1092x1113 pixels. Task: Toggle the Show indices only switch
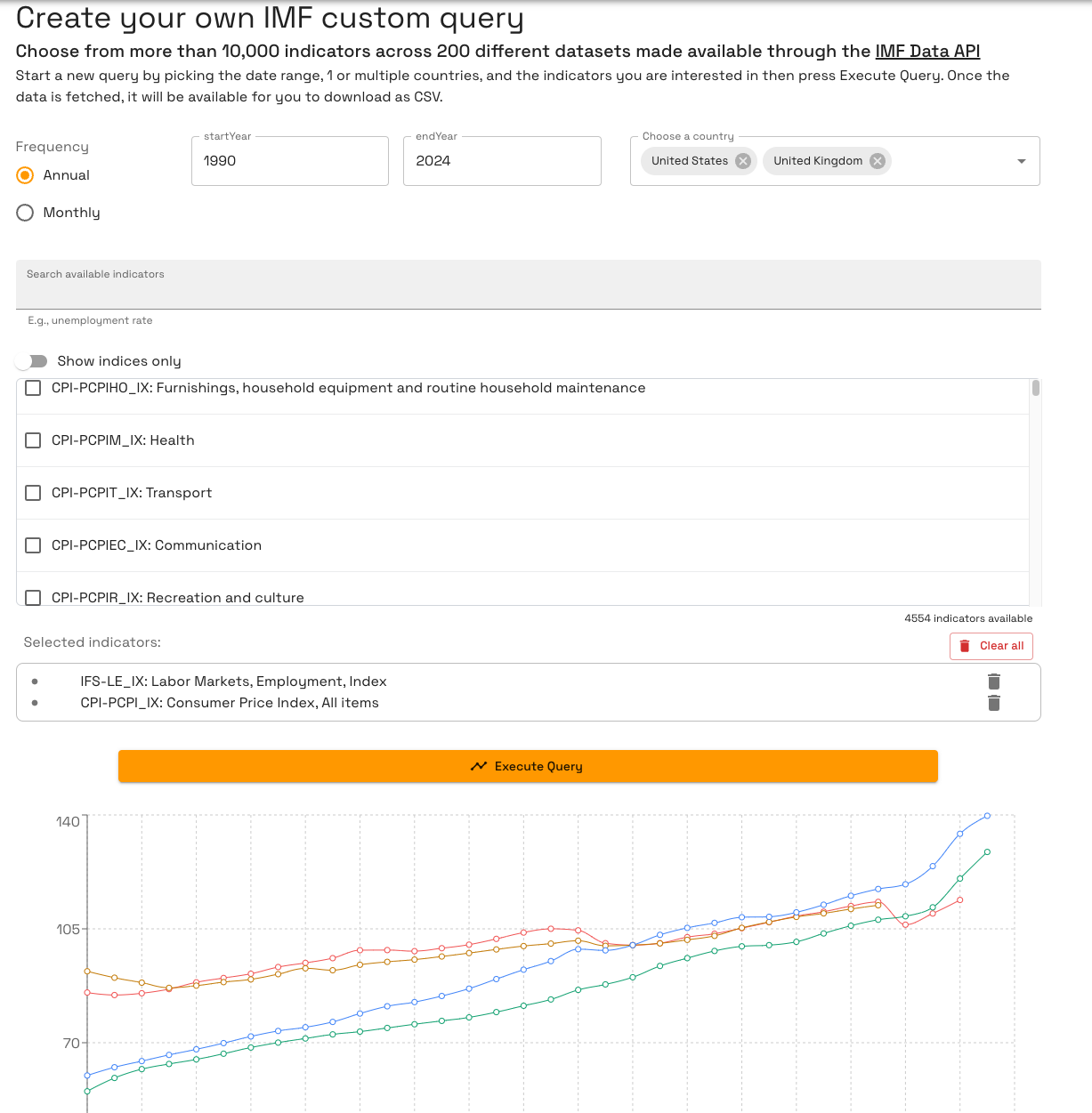point(32,361)
